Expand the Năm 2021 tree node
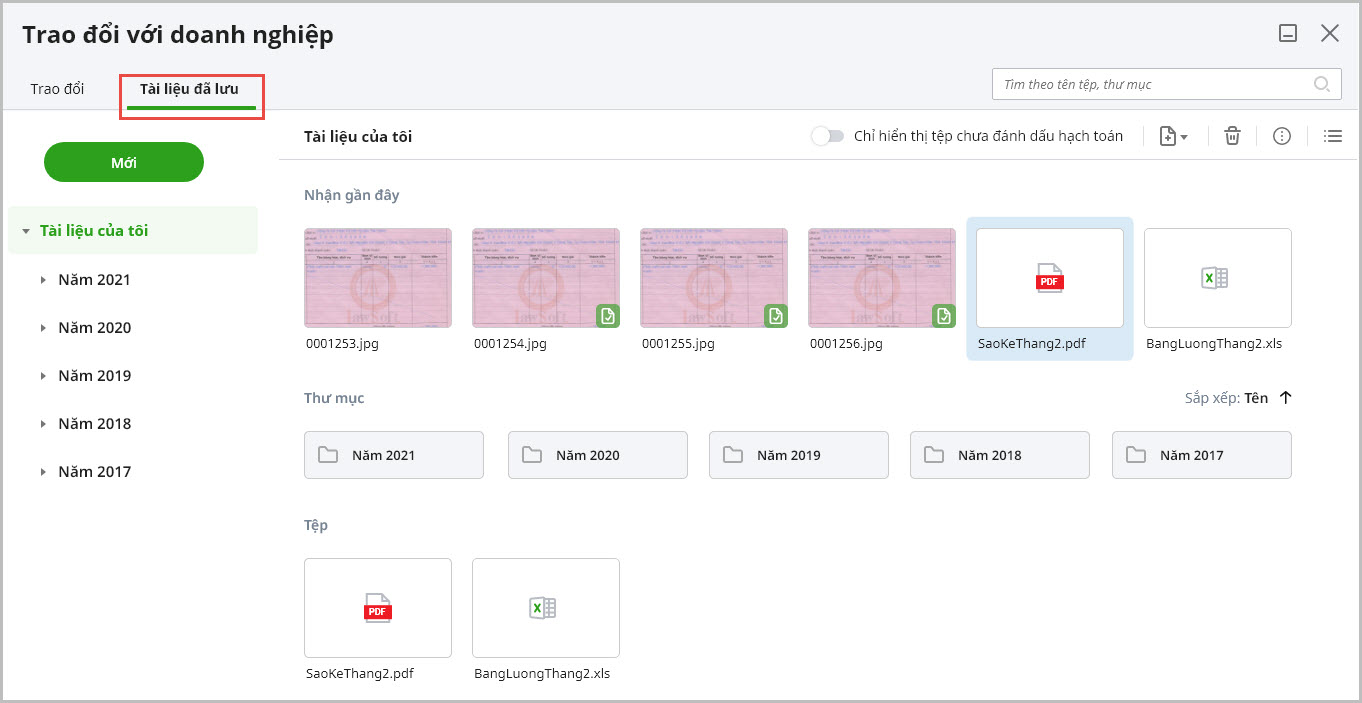This screenshot has width=1362, height=703. pos(43,280)
